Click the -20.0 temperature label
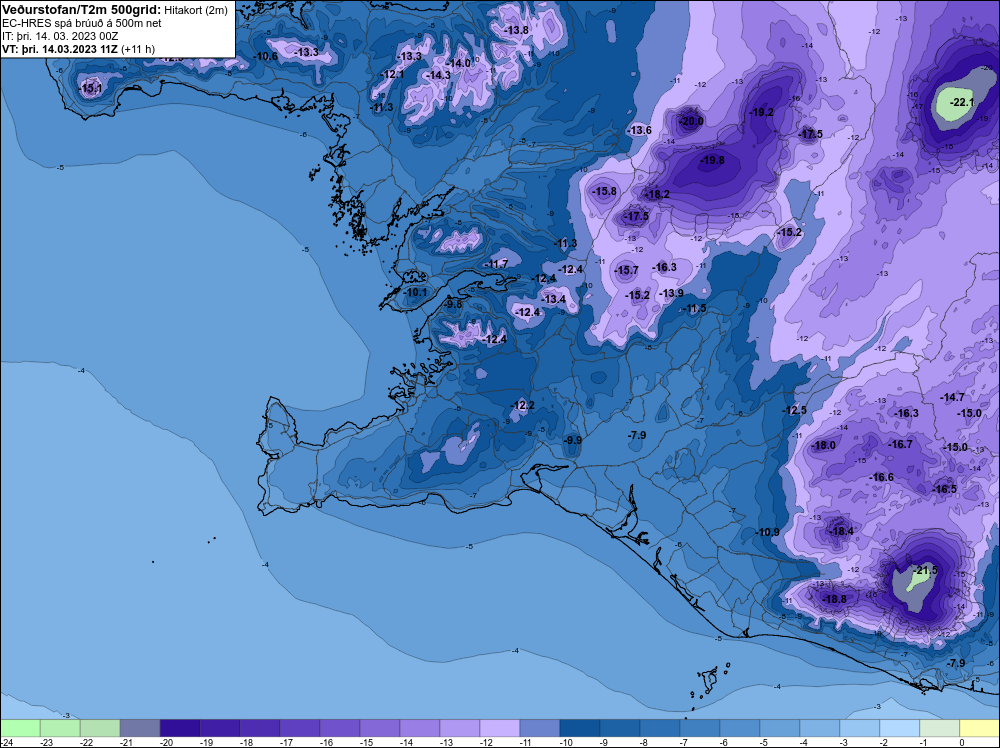 coord(691,121)
